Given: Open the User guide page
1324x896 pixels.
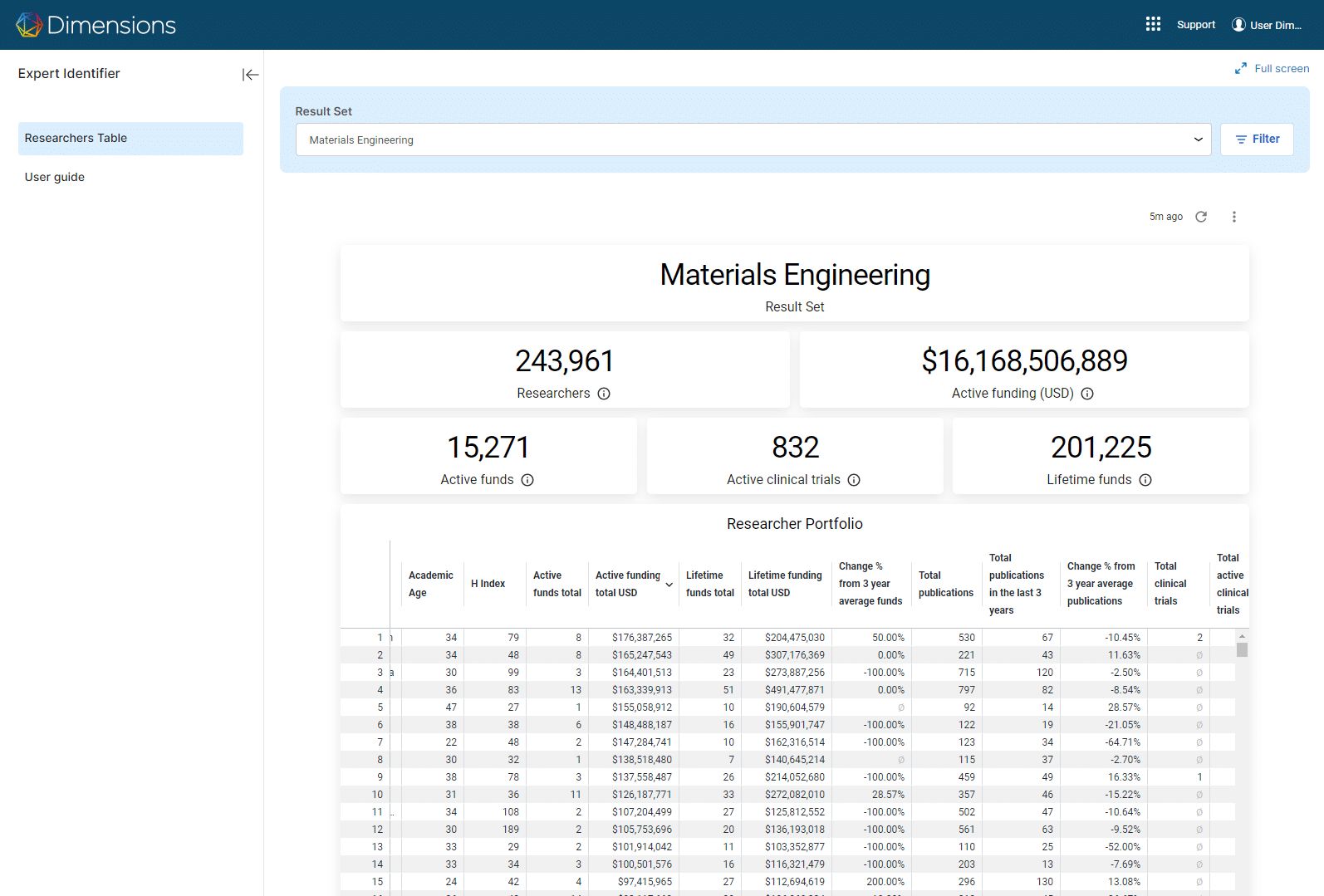Looking at the screenshot, I should pyautogui.click(x=55, y=177).
